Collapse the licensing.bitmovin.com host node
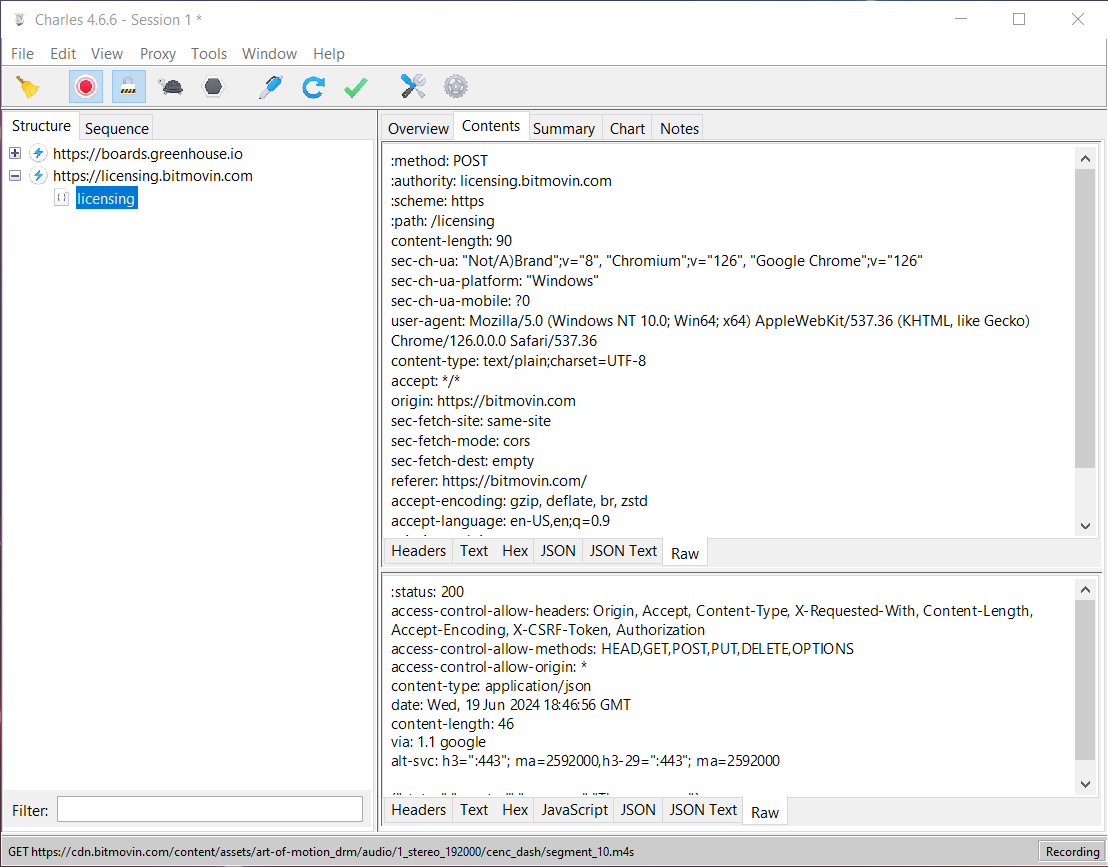 (x=15, y=176)
